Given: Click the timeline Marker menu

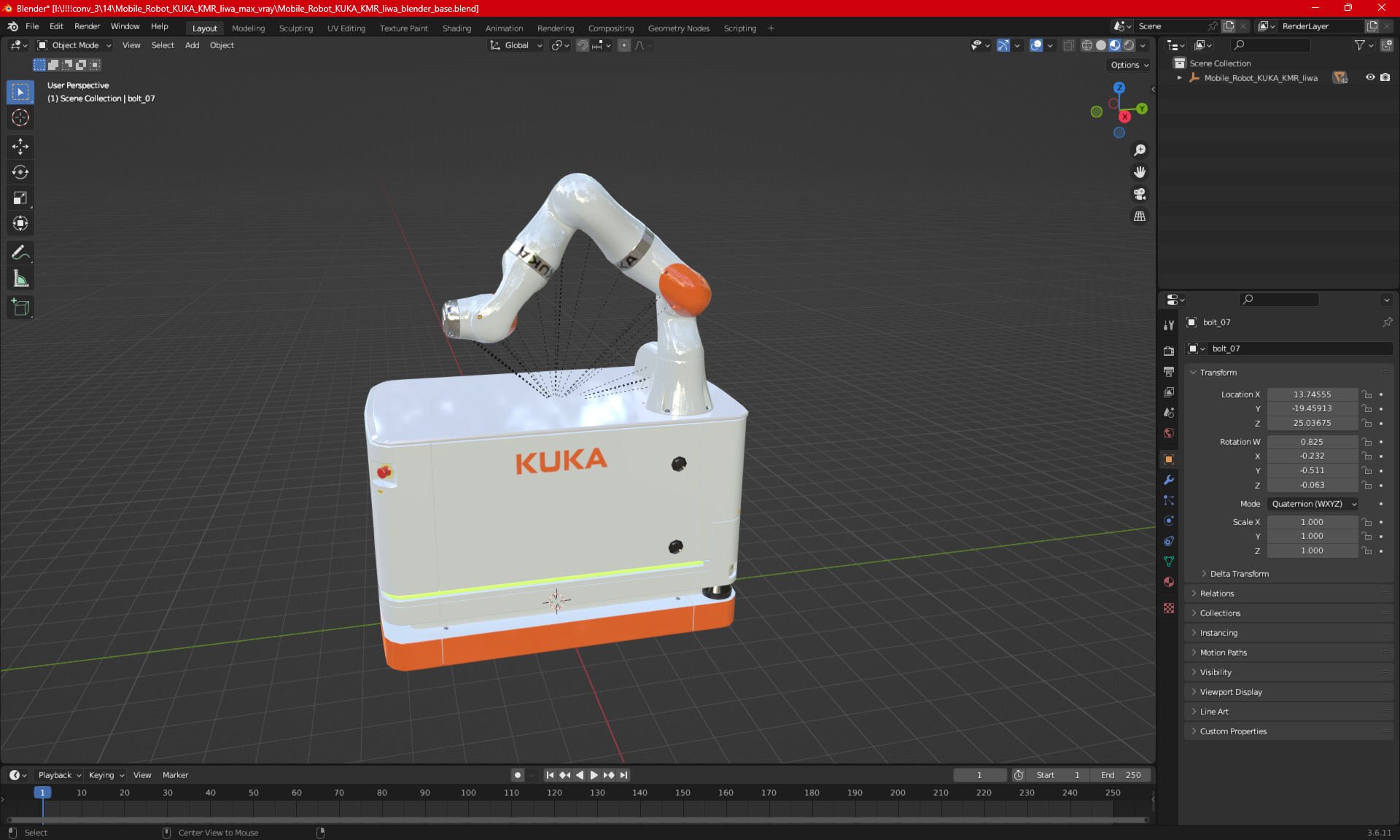Looking at the screenshot, I should point(175,775).
